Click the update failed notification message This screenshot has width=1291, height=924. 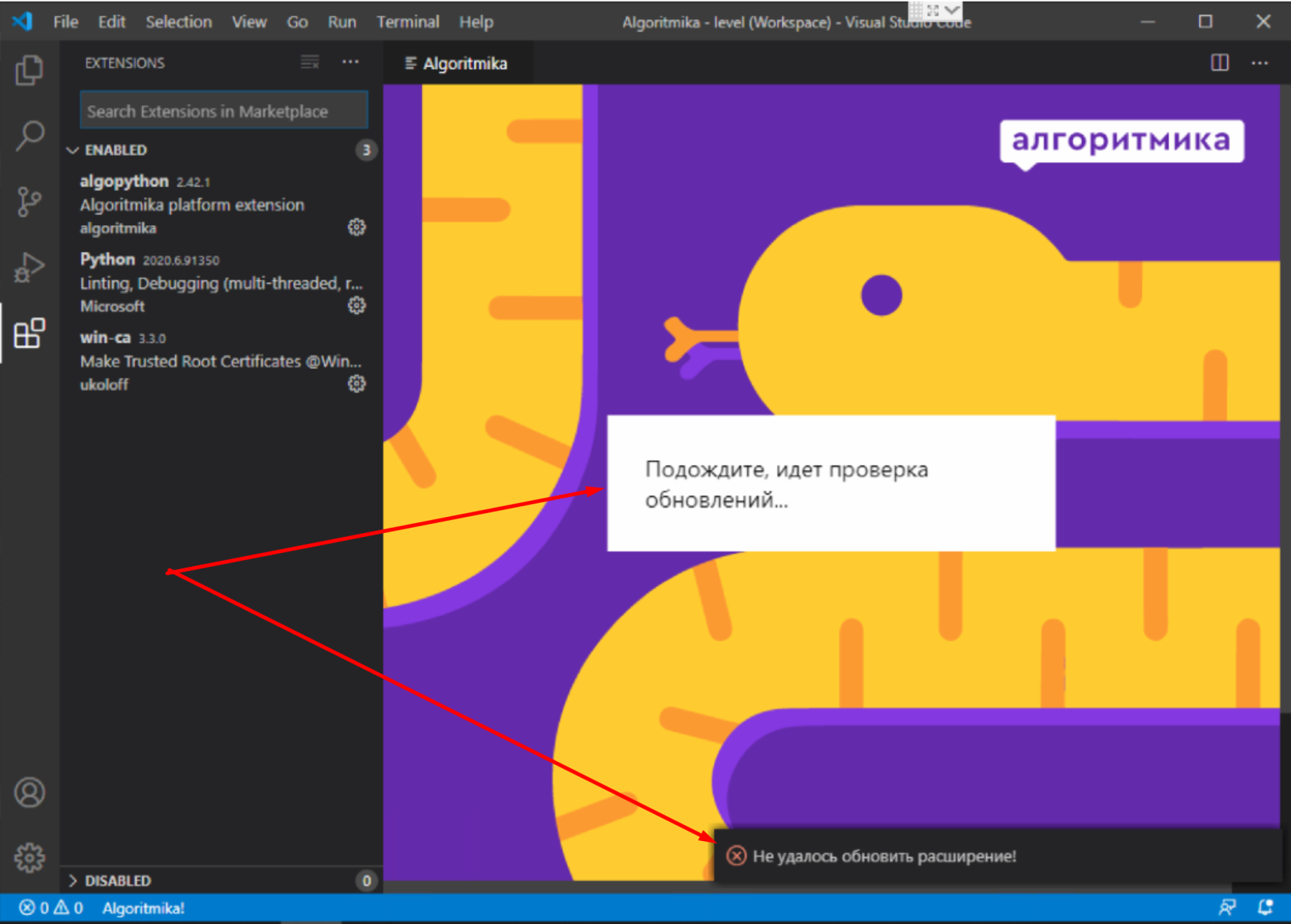[x=884, y=856]
